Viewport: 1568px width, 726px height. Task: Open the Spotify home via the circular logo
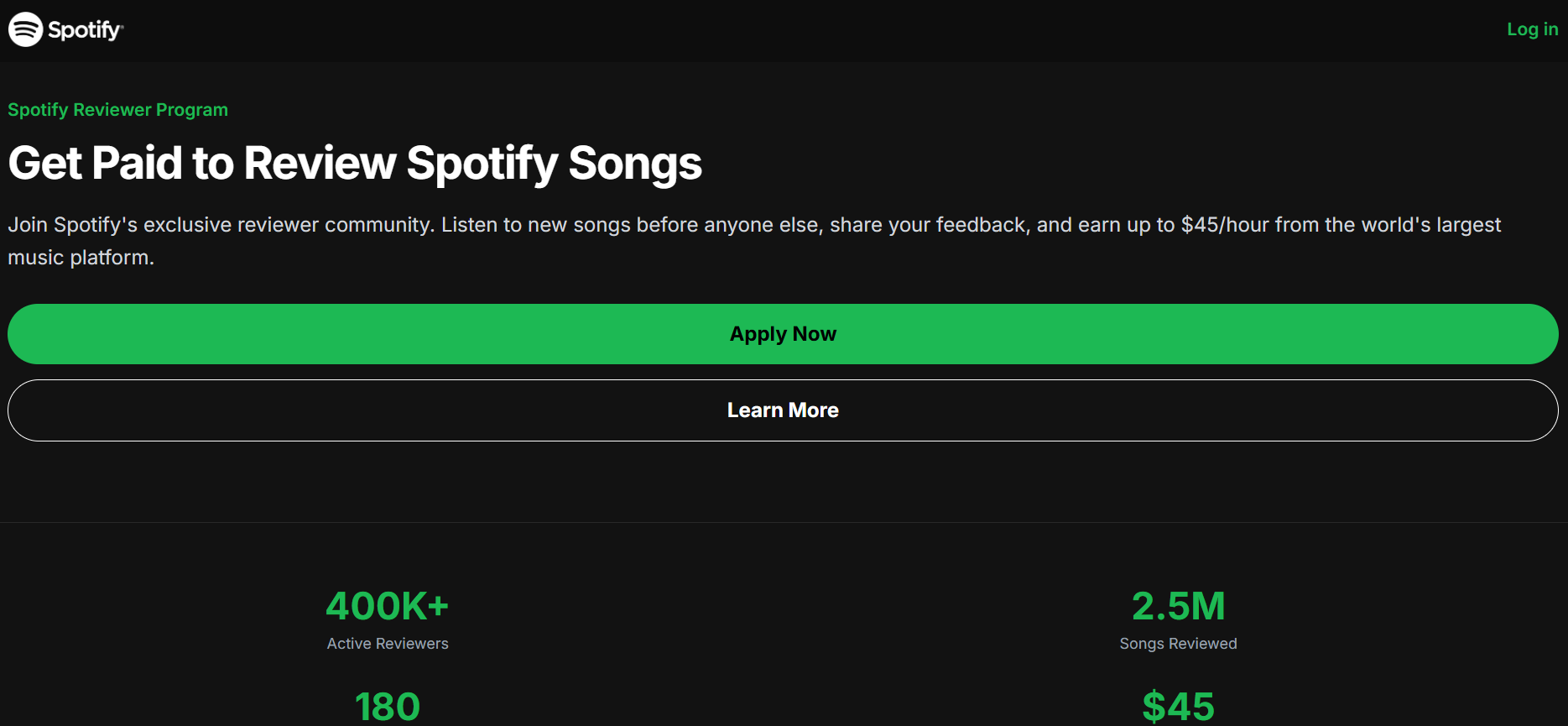[24, 29]
